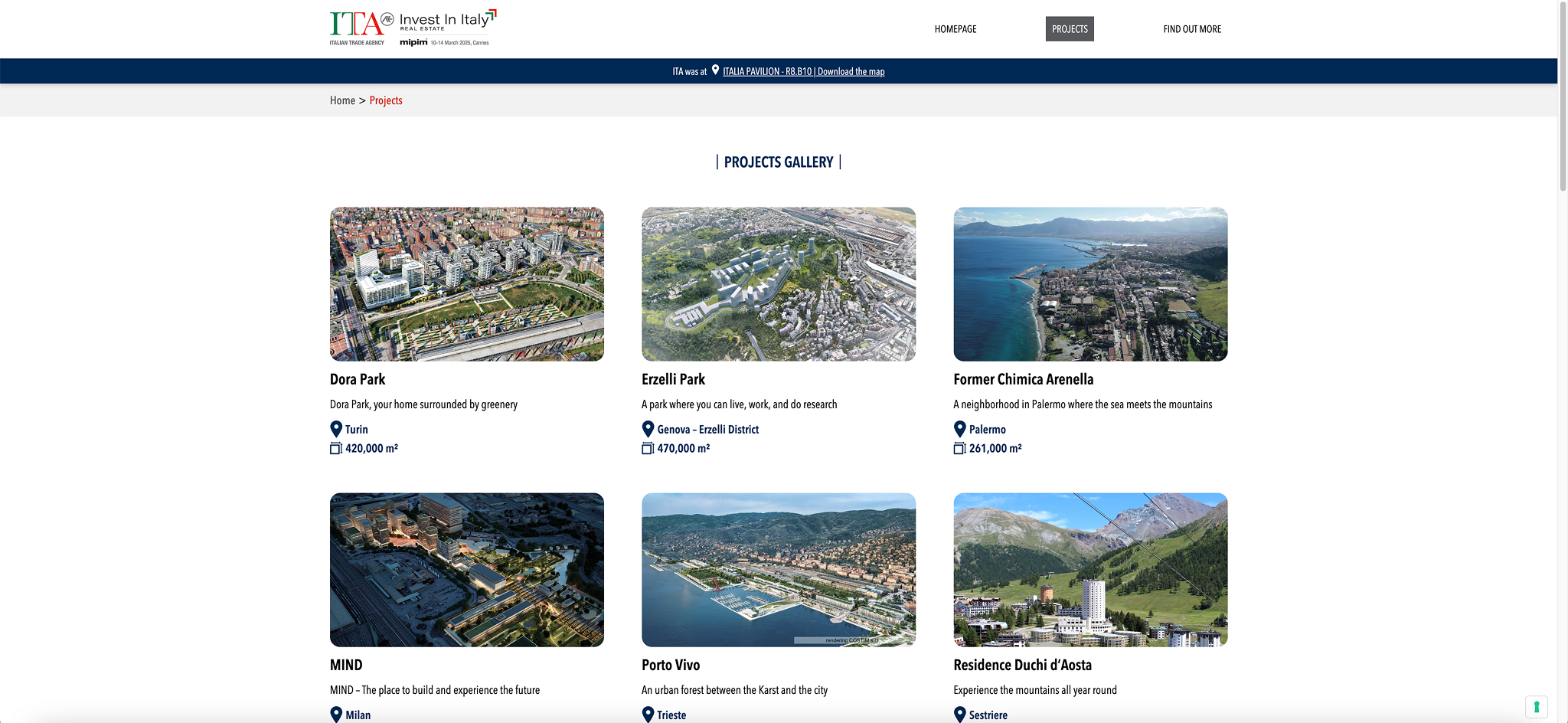The width and height of the screenshot is (1568, 723).
Task: Click the area size icon beside 420,000 m²
Action: (335, 448)
